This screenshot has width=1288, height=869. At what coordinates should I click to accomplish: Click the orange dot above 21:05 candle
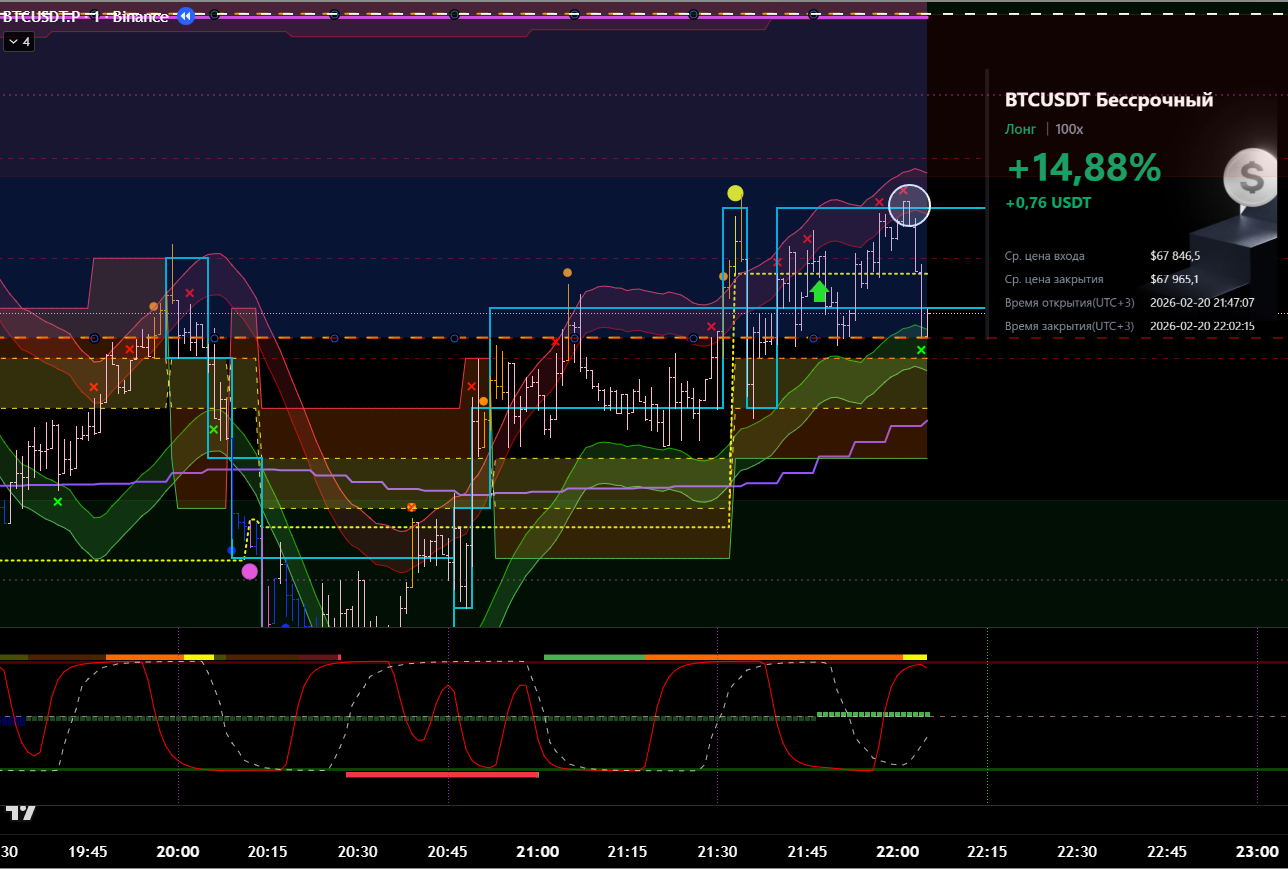click(x=567, y=272)
